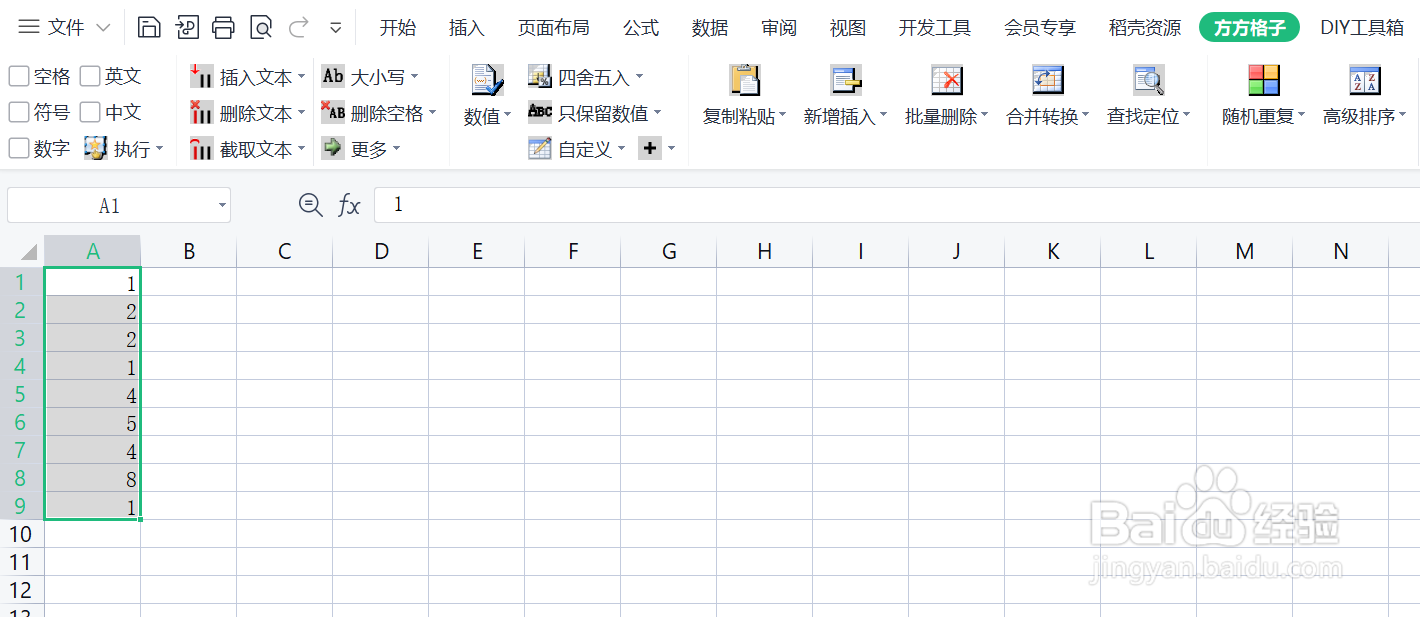Click the Redo arrow icon
The width and height of the screenshot is (1420, 617).
(x=298, y=27)
